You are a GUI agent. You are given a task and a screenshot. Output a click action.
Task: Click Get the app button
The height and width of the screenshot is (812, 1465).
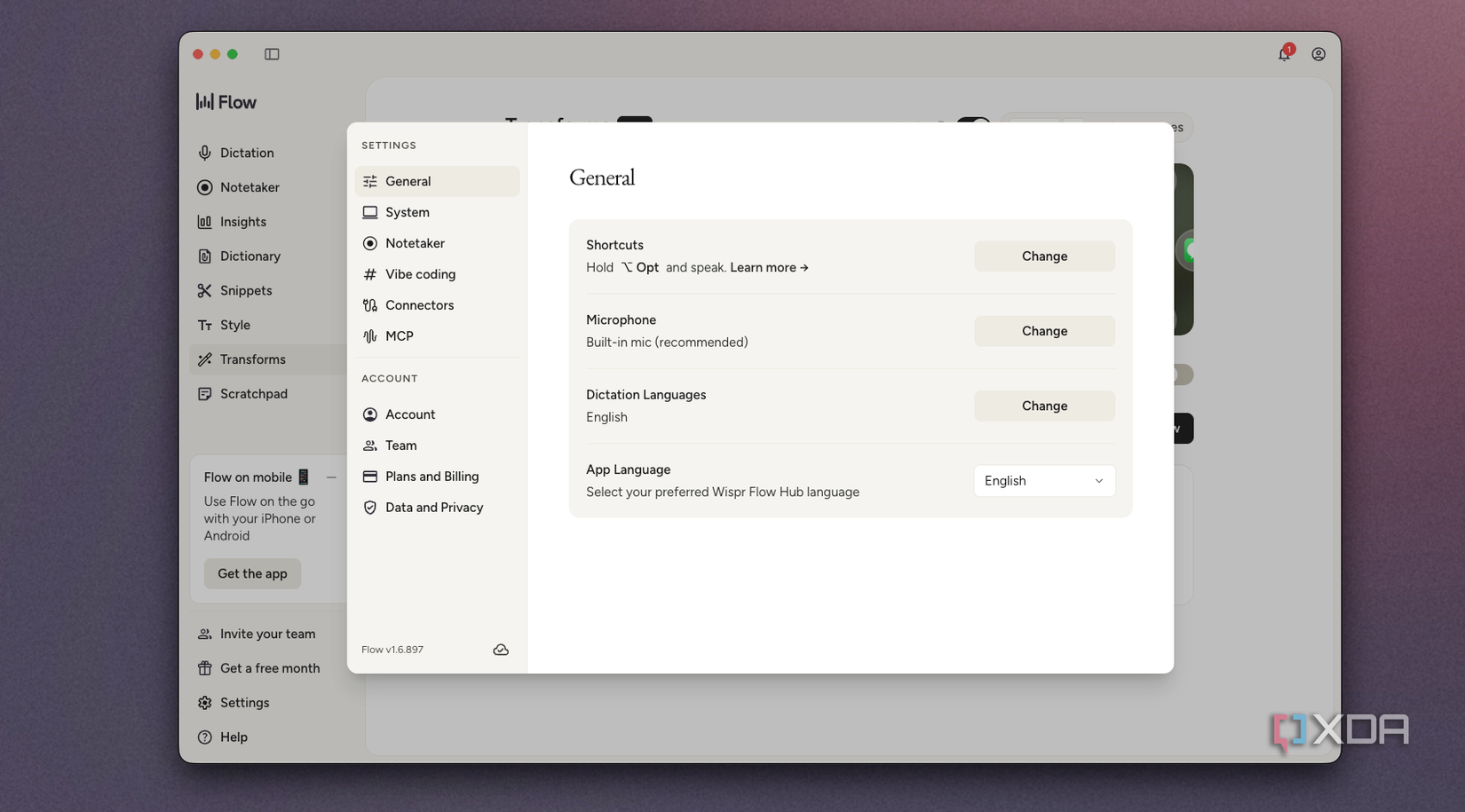[x=252, y=573]
